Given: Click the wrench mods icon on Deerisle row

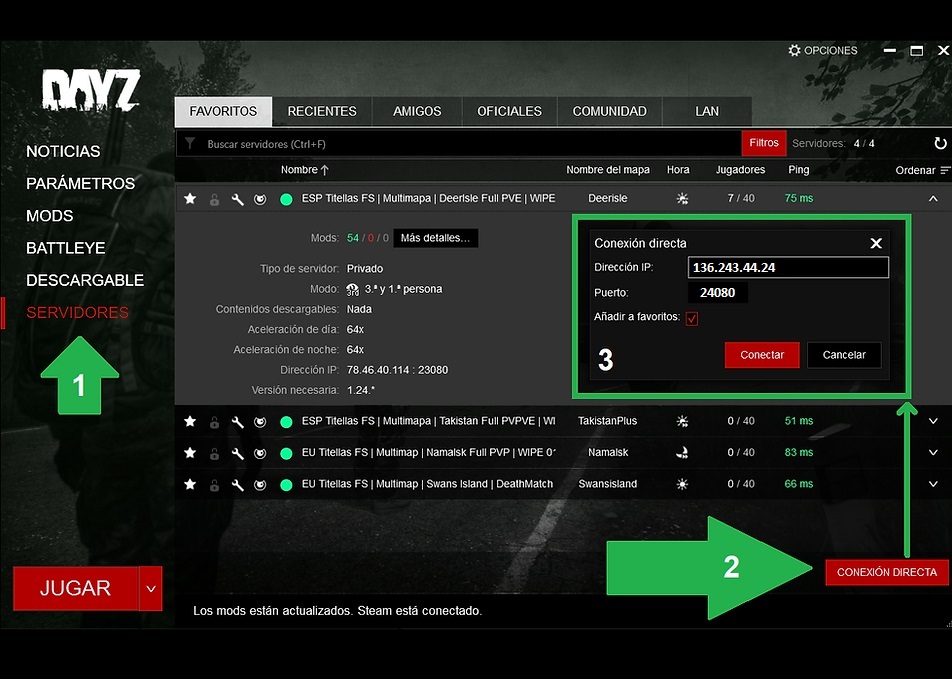Looking at the screenshot, I should click(237, 199).
